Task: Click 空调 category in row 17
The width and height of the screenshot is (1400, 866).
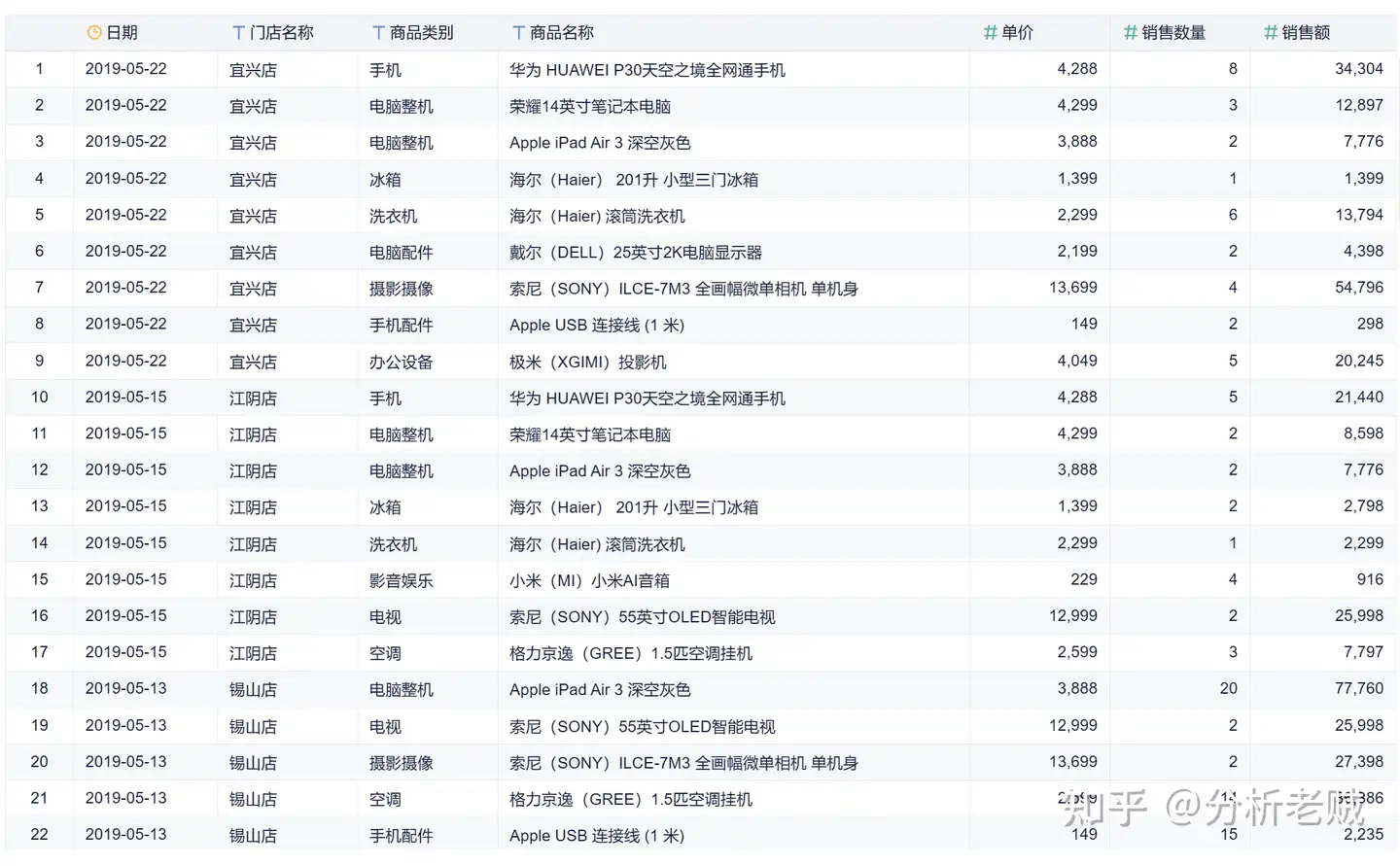Action: [x=385, y=653]
